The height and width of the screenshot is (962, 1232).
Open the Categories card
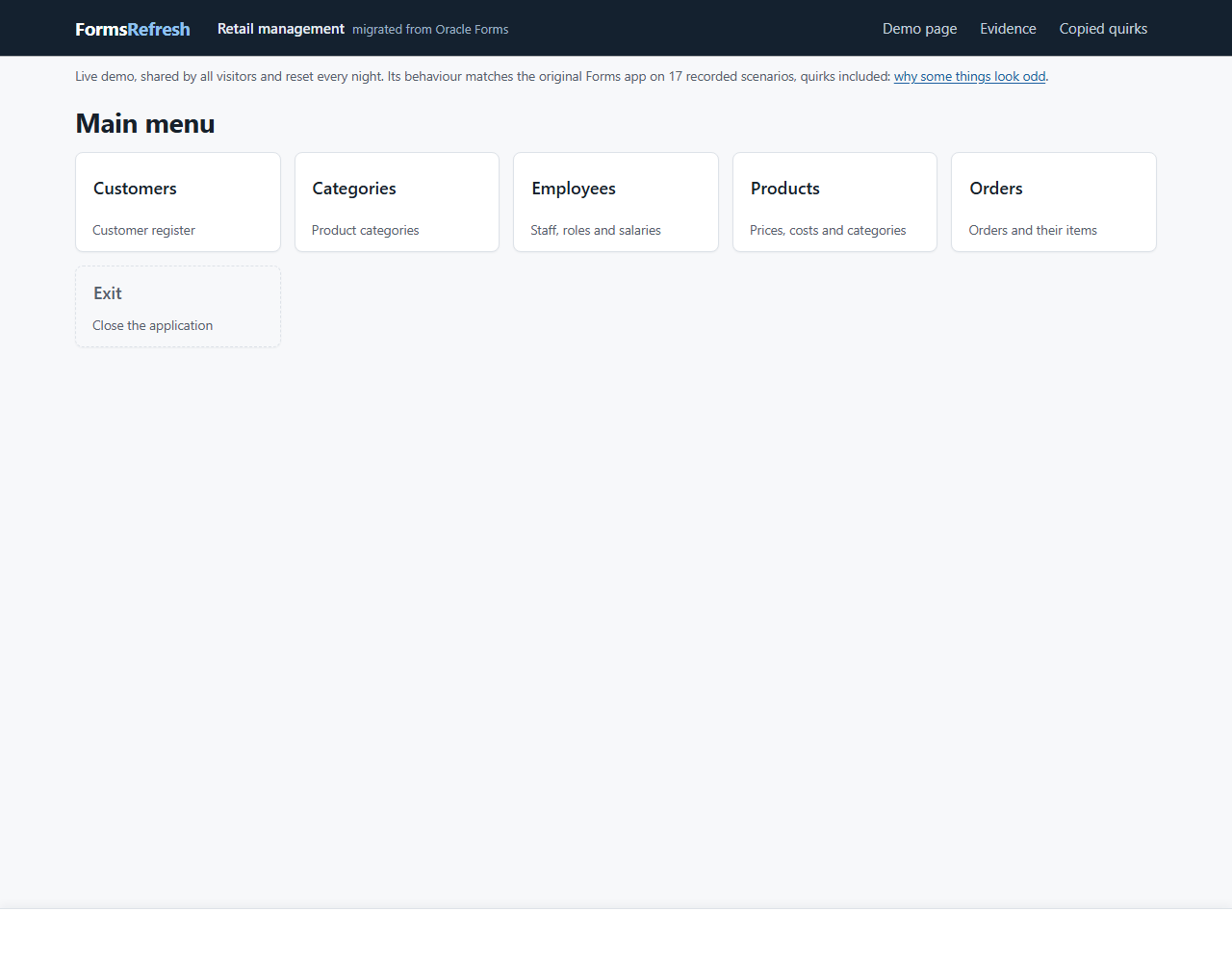397,202
